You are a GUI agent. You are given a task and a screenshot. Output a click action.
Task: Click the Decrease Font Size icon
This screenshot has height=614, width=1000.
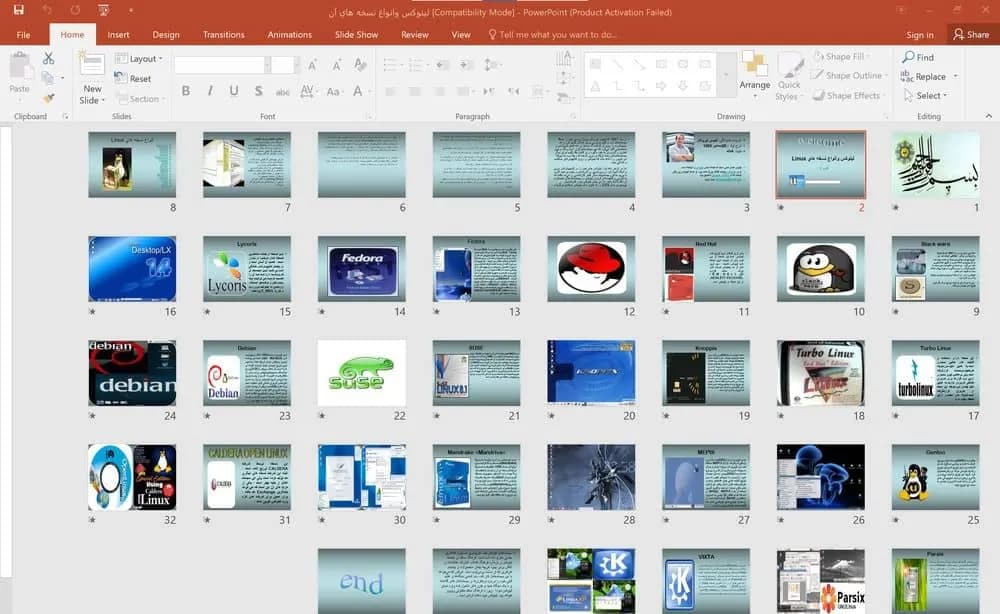point(336,64)
